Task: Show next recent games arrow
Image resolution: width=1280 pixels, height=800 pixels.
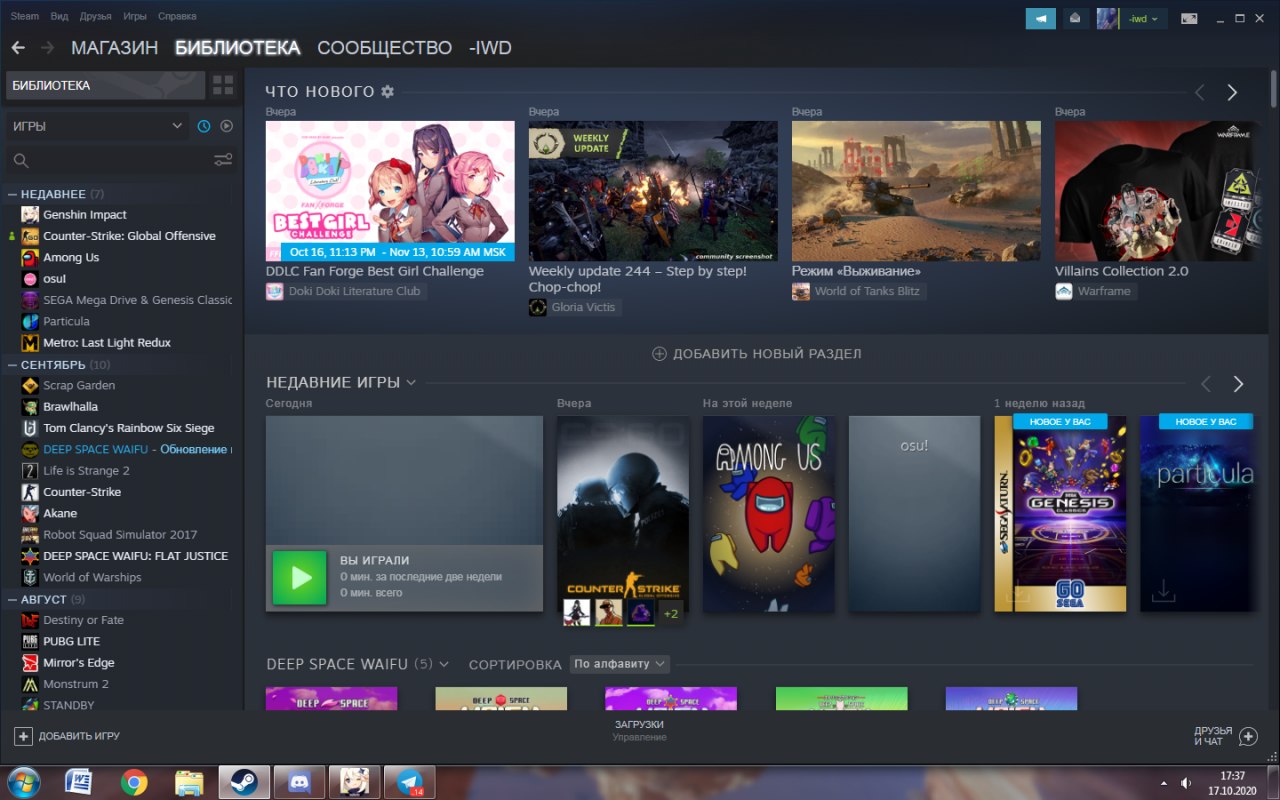Action: [1238, 384]
